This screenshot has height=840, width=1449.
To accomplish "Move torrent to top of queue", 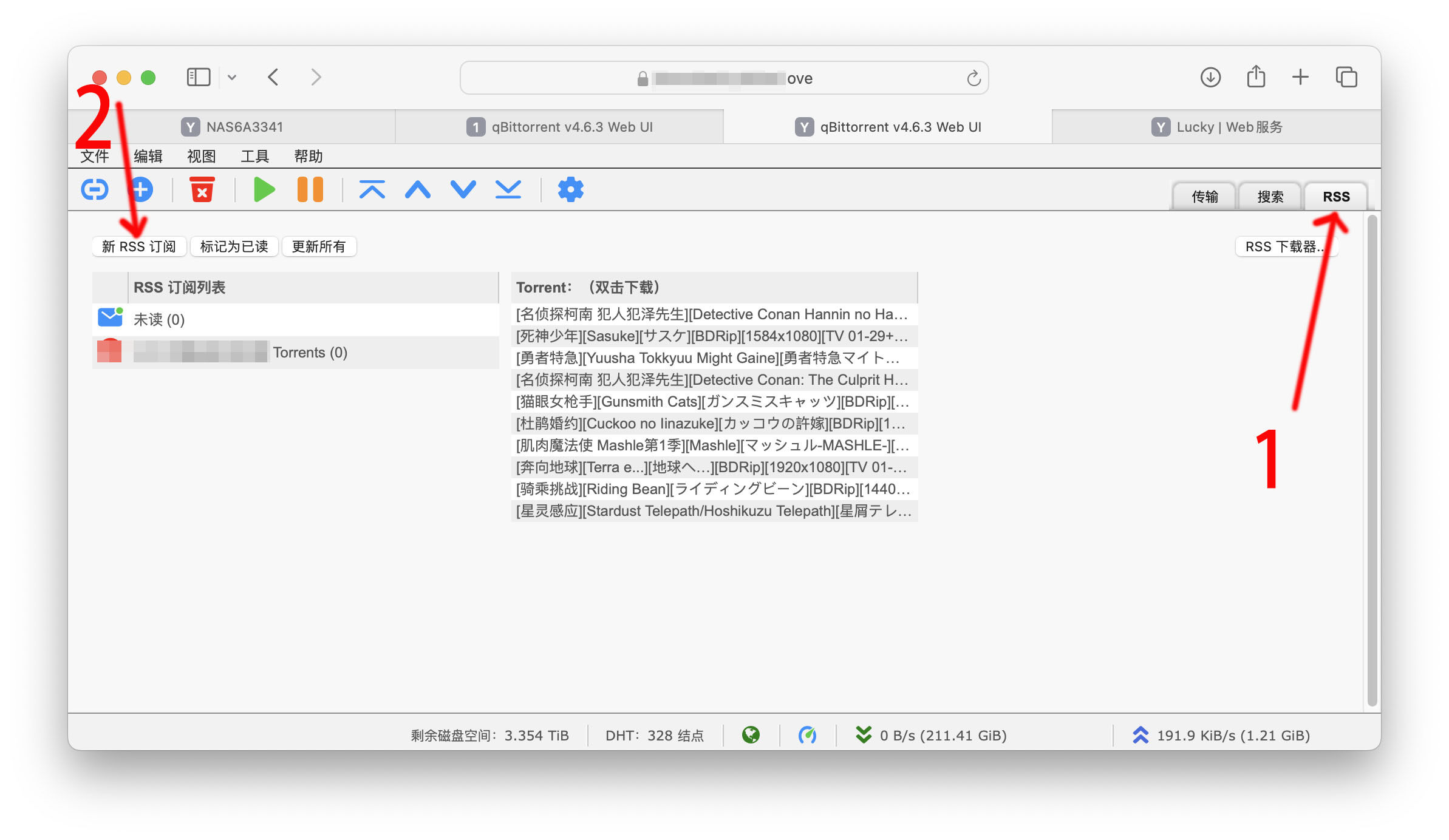I will click(x=372, y=189).
